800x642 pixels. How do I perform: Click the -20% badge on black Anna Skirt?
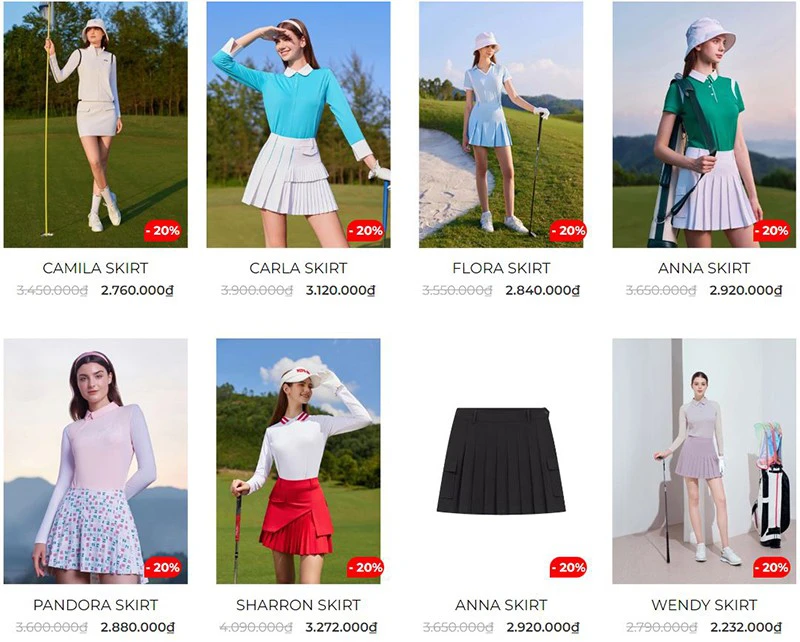click(x=568, y=567)
